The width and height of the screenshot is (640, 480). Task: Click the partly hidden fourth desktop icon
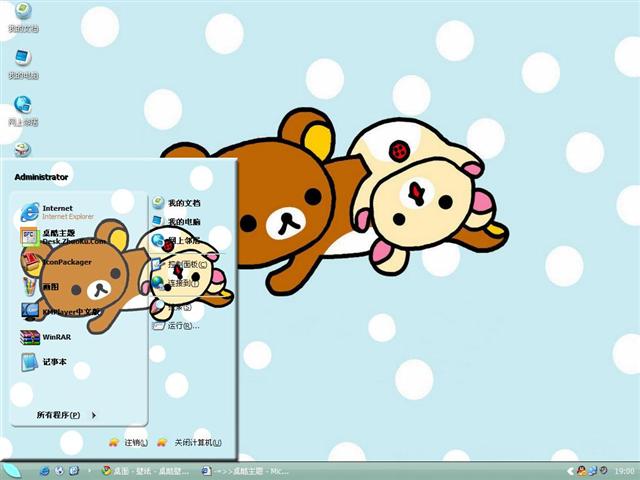pos(23,149)
